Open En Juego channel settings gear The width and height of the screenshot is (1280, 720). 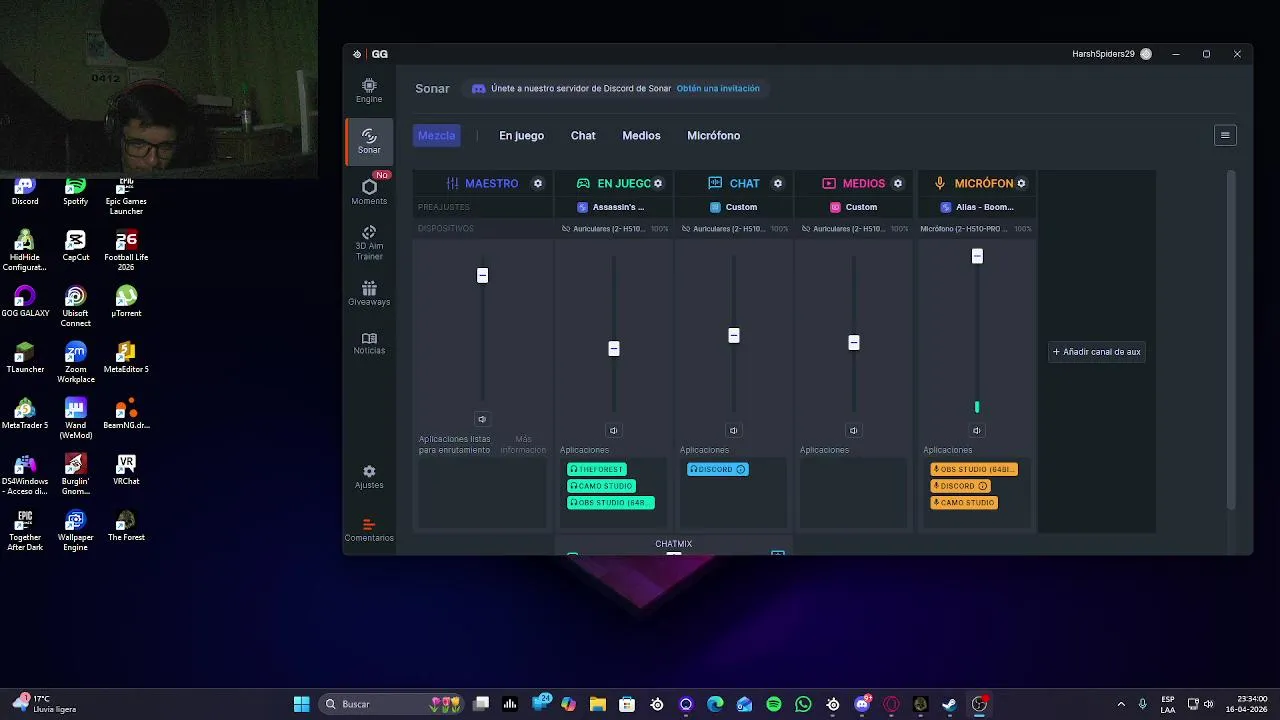click(x=658, y=183)
